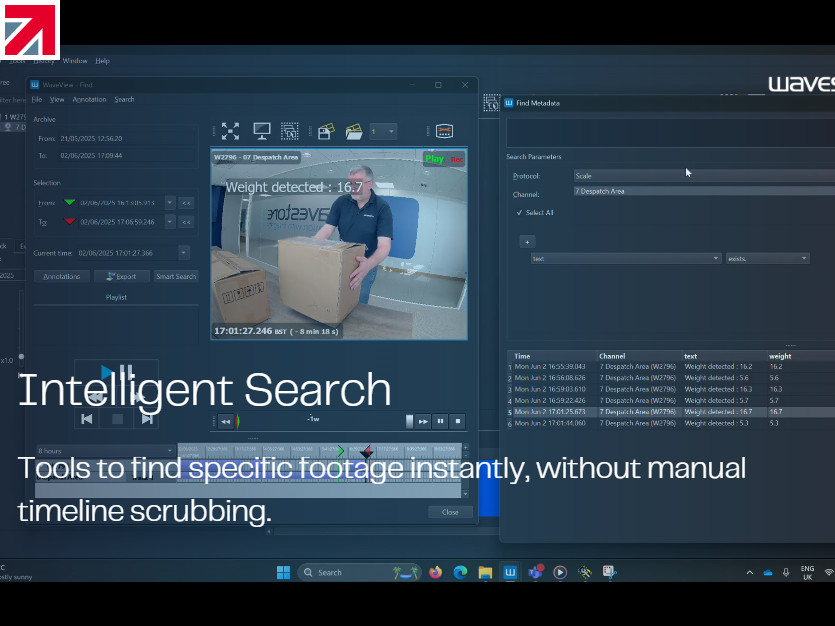Click the open layout folder icon

pyautogui.click(x=354, y=131)
